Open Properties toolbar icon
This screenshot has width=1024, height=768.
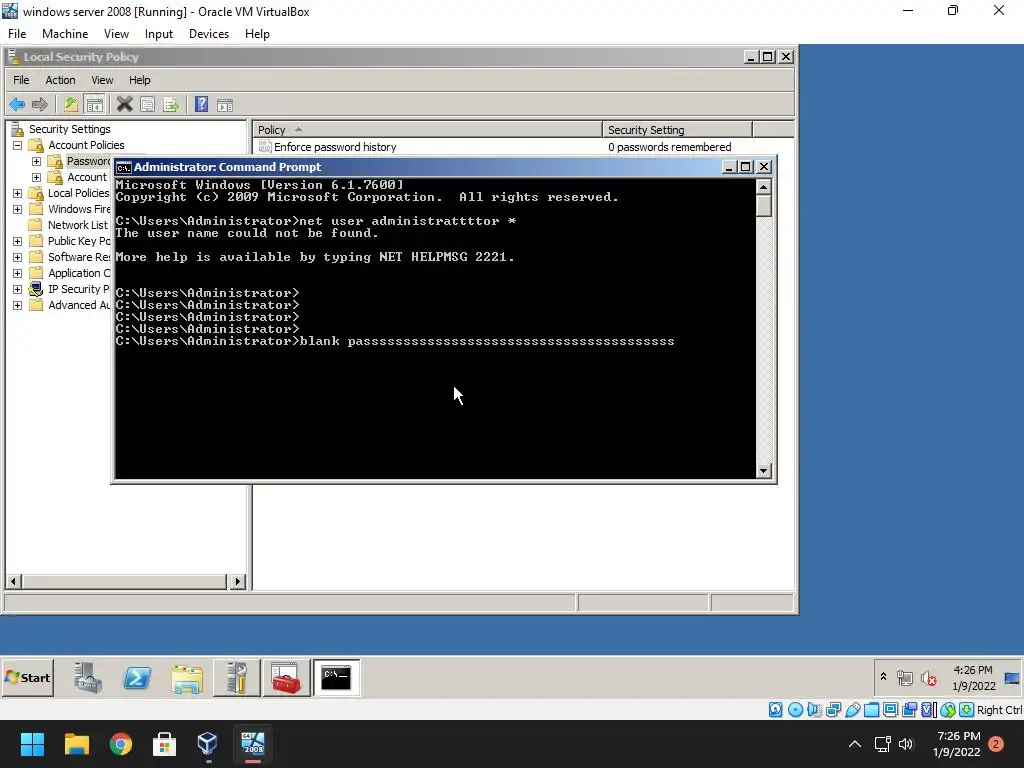point(148,104)
